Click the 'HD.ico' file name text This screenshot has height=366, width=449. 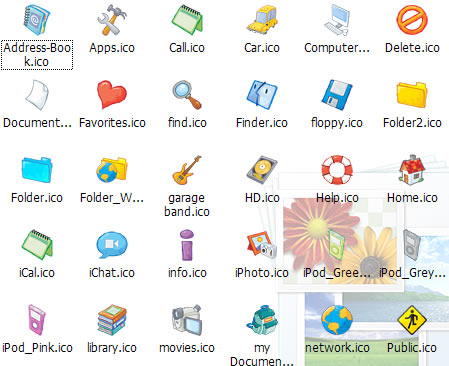coord(262,198)
